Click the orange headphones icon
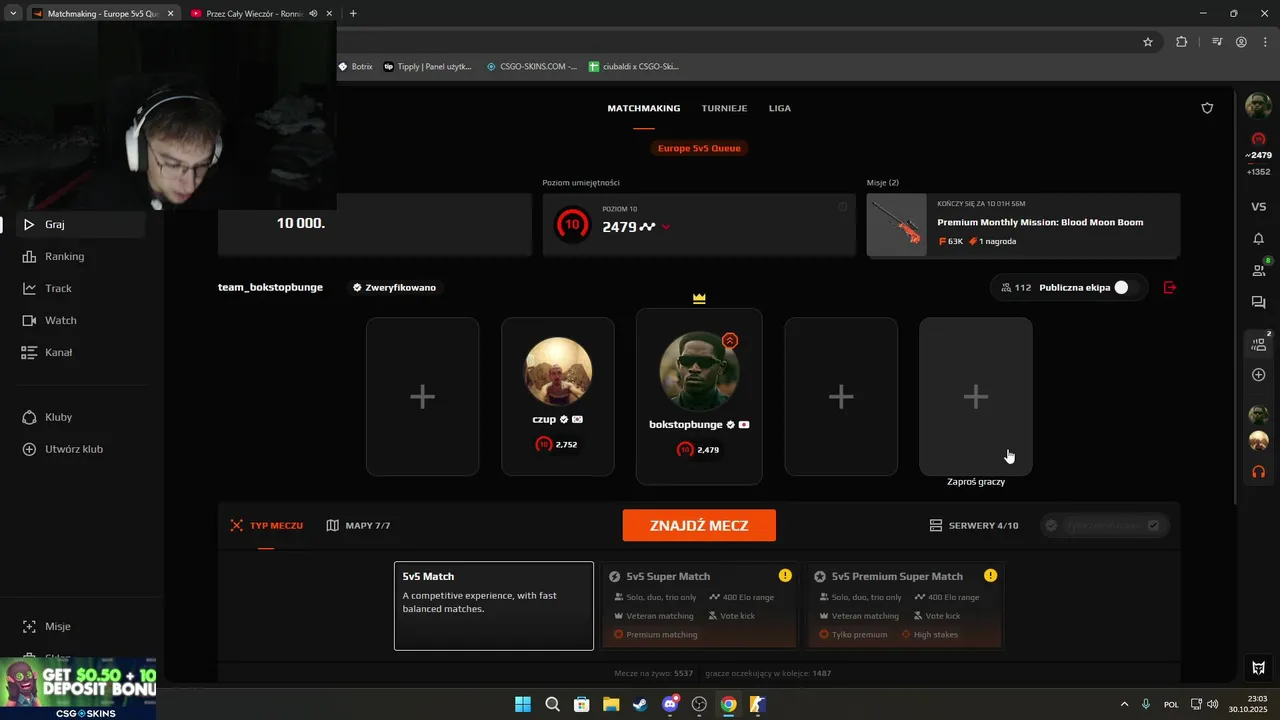 1258,471
